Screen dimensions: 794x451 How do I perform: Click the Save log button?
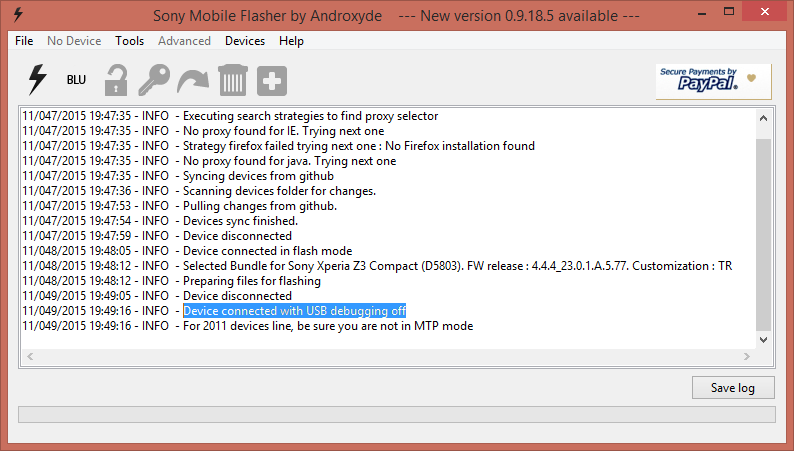(733, 388)
